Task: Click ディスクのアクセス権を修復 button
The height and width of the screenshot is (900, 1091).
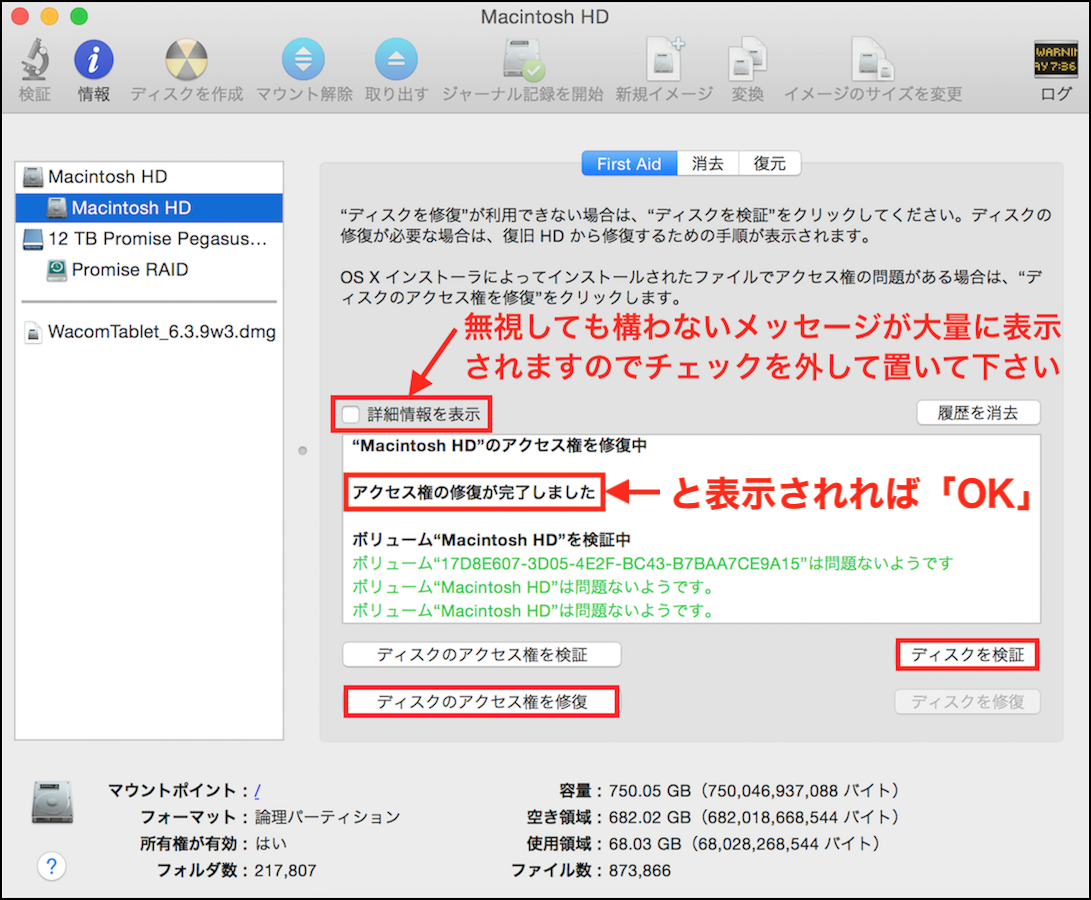Action: (481, 702)
